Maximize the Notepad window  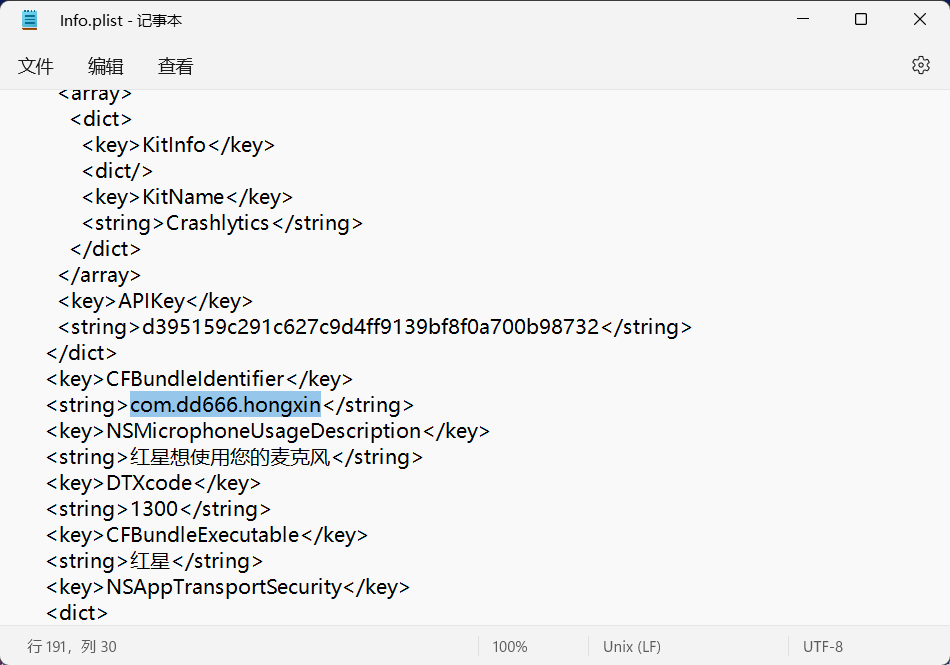click(861, 20)
